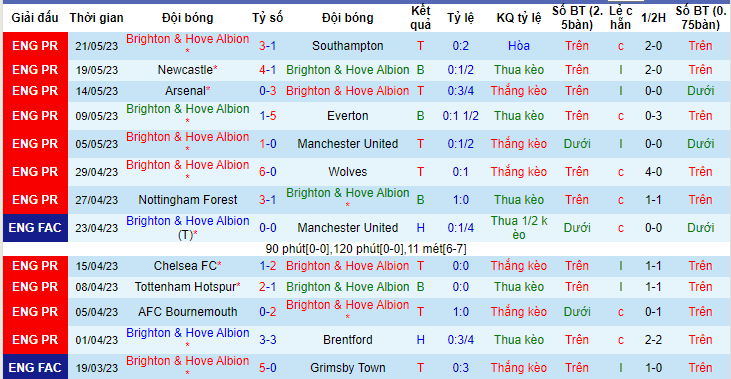The width and height of the screenshot is (731, 379).
Task: Open the 6-0 score versus Wolves
Action: pos(268,172)
